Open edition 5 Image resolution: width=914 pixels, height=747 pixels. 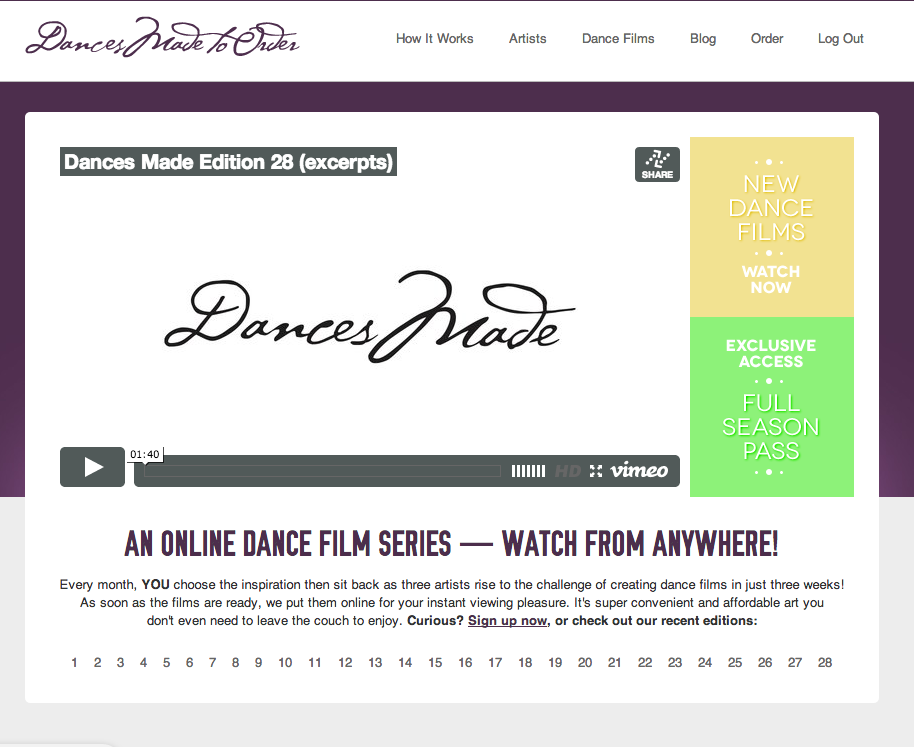click(x=166, y=663)
